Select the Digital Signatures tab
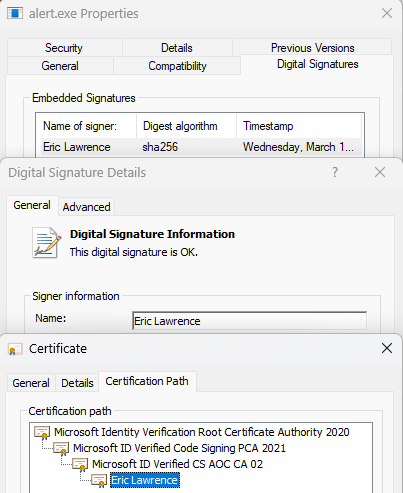403x493 pixels. point(317,64)
